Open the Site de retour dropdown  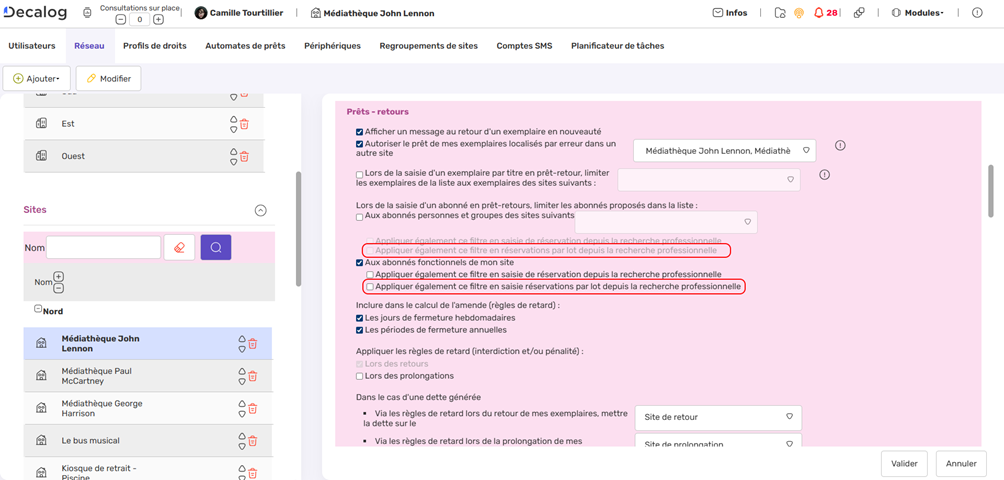(x=718, y=417)
